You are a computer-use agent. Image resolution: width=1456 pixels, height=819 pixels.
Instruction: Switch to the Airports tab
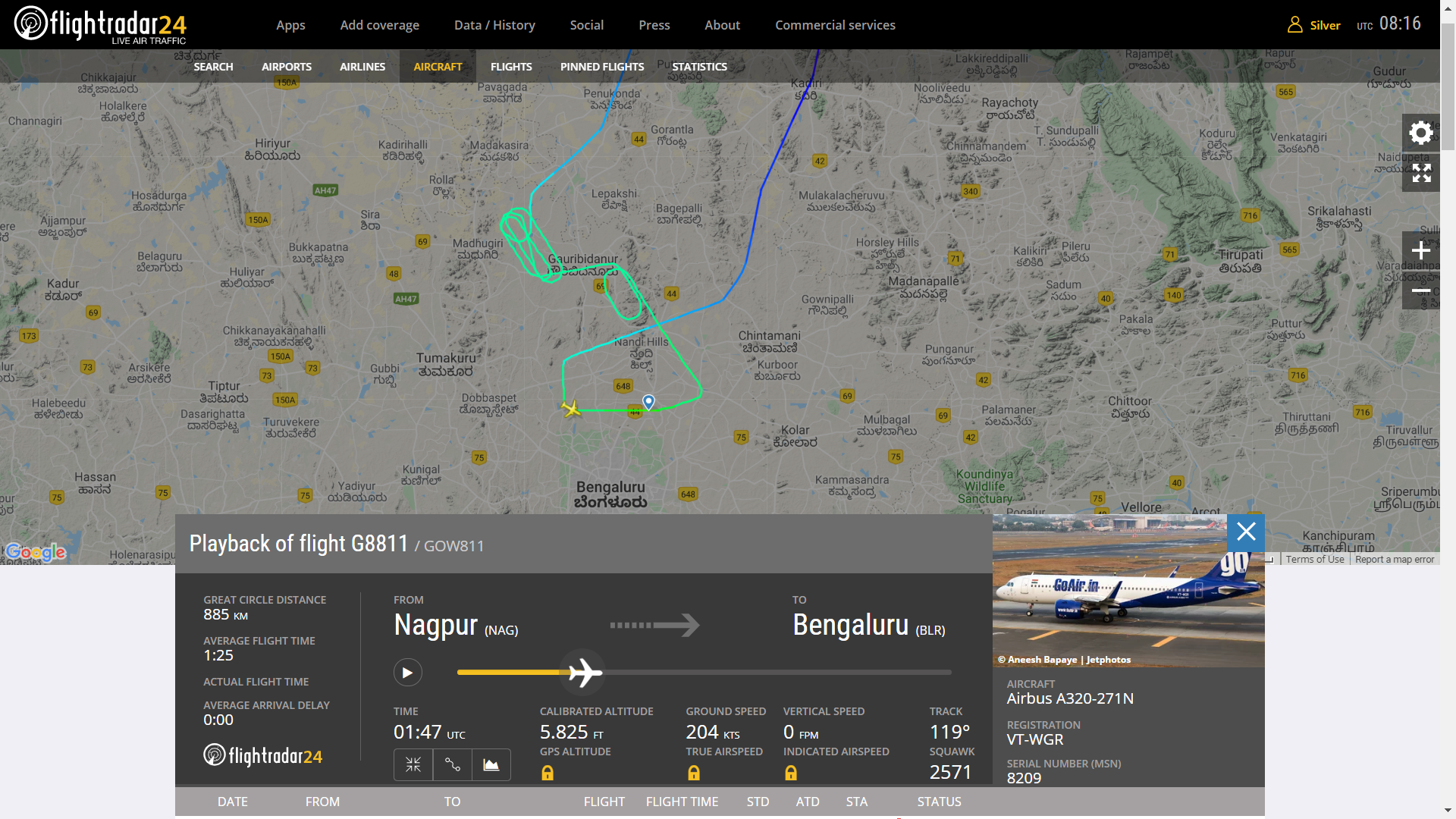point(287,67)
